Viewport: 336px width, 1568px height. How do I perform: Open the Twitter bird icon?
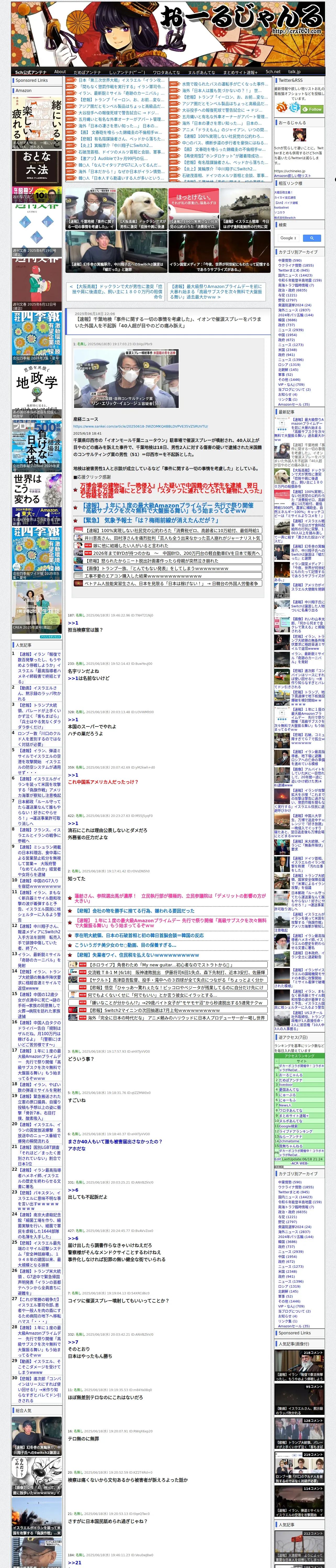(x=295, y=107)
